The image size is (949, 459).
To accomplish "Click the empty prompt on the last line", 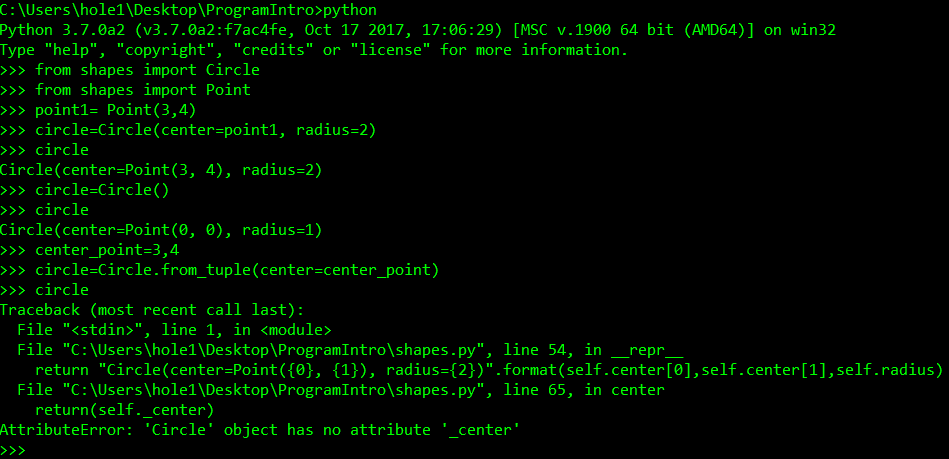I will click(x=40, y=450).
